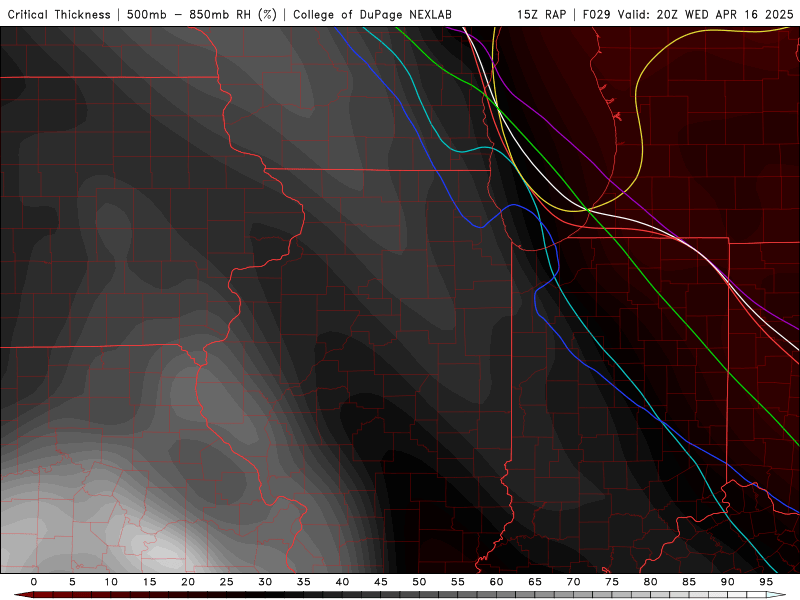Click the '15Z RAP' model label

tap(541, 14)
